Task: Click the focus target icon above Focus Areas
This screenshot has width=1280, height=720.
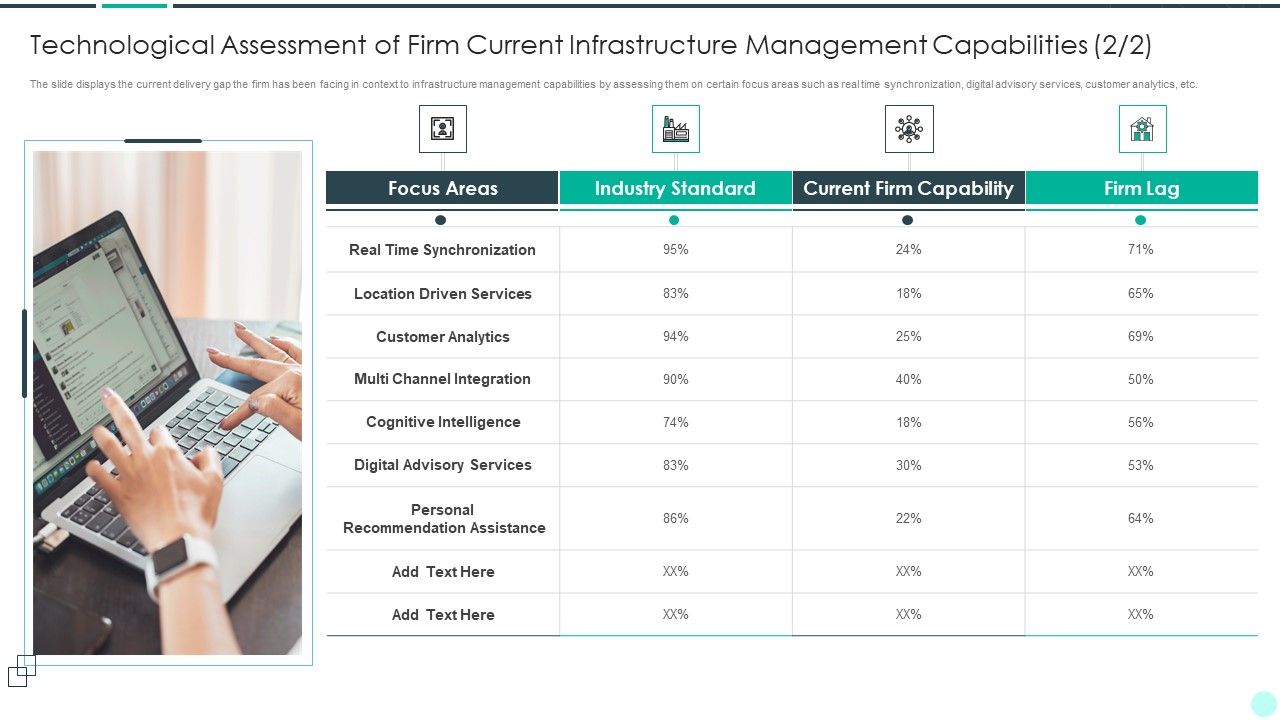Action: 442,129
